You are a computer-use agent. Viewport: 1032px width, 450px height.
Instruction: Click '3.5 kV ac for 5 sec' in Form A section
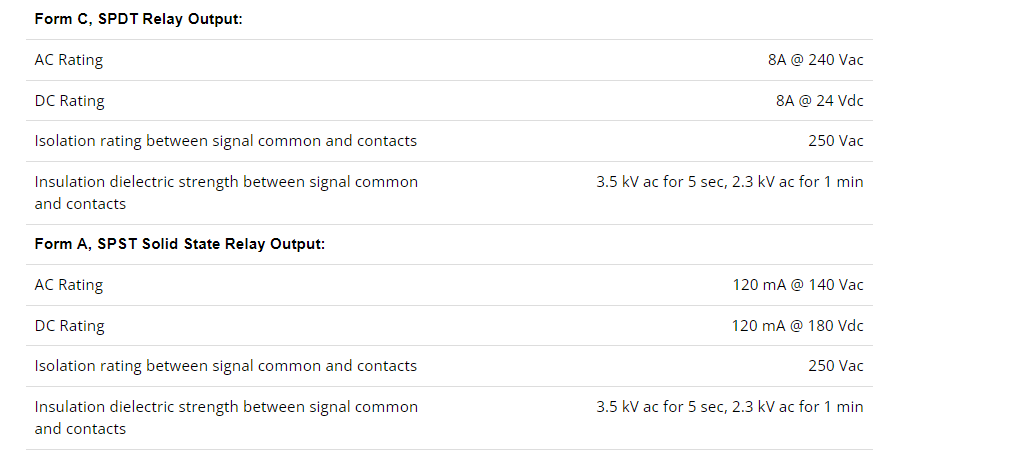click(x=659, y=407)
